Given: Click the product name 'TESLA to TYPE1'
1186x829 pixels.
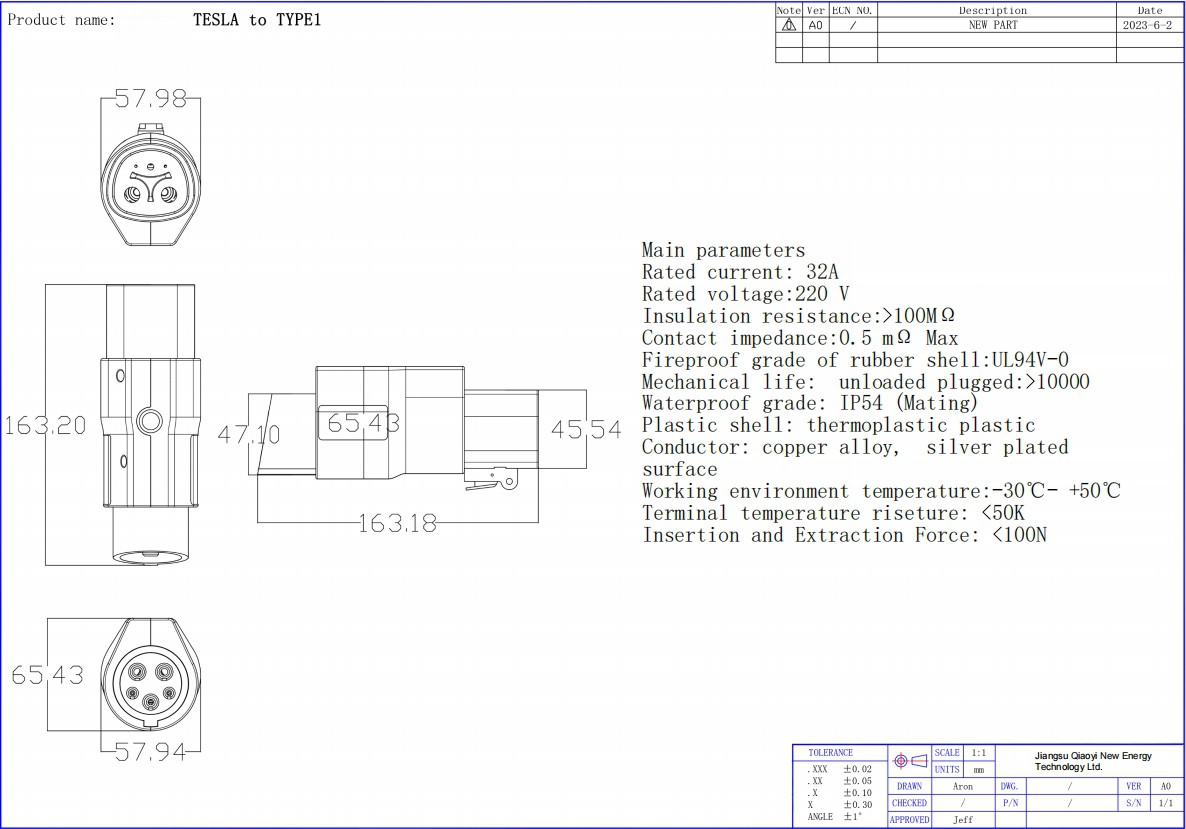Looking at the screenshot, I should point(257,20).
